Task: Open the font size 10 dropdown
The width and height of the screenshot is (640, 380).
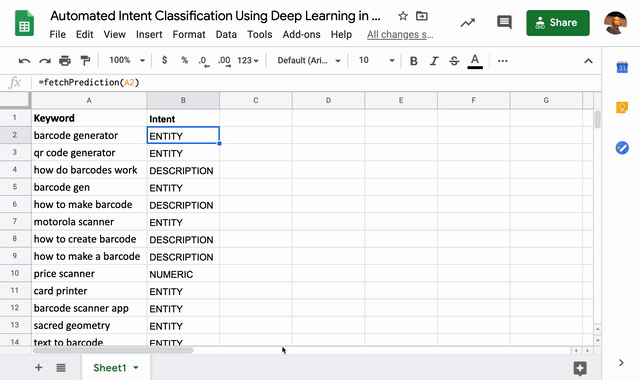Action: pyautogui.click(x=376, y=60)
